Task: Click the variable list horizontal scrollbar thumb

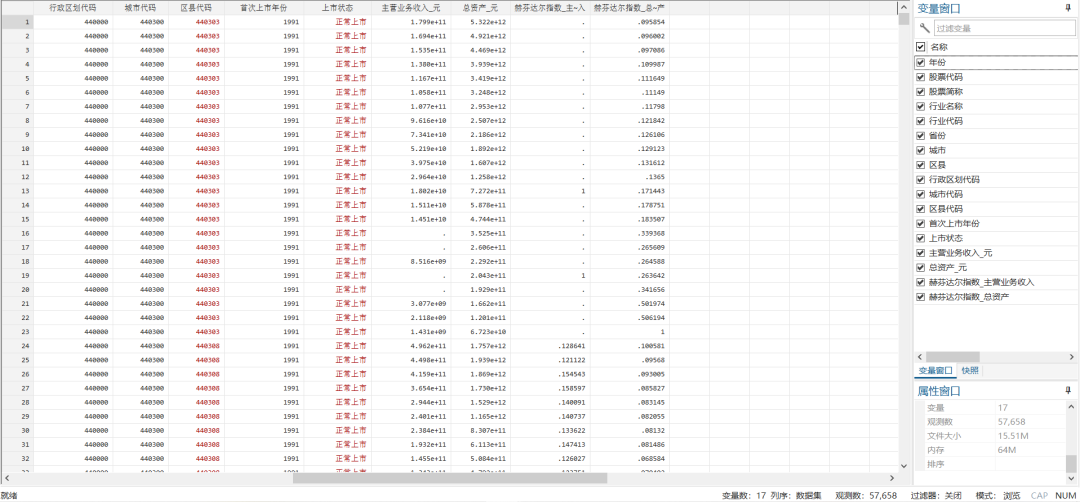Action: 953,357
